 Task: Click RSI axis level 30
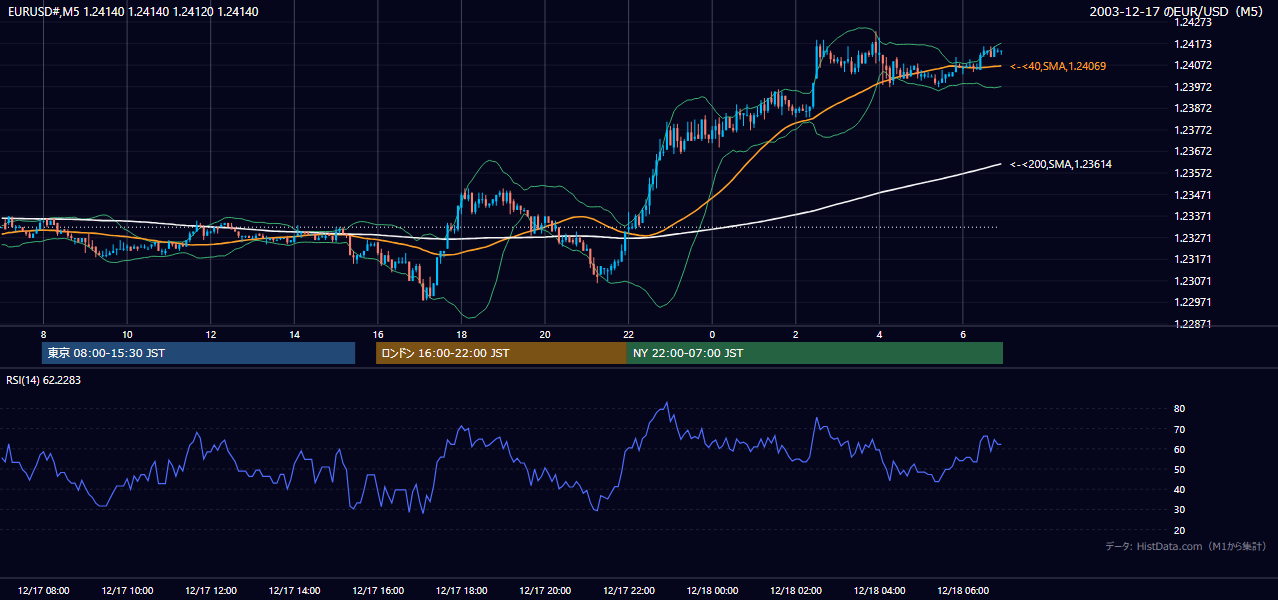[x=1180, y=510]
